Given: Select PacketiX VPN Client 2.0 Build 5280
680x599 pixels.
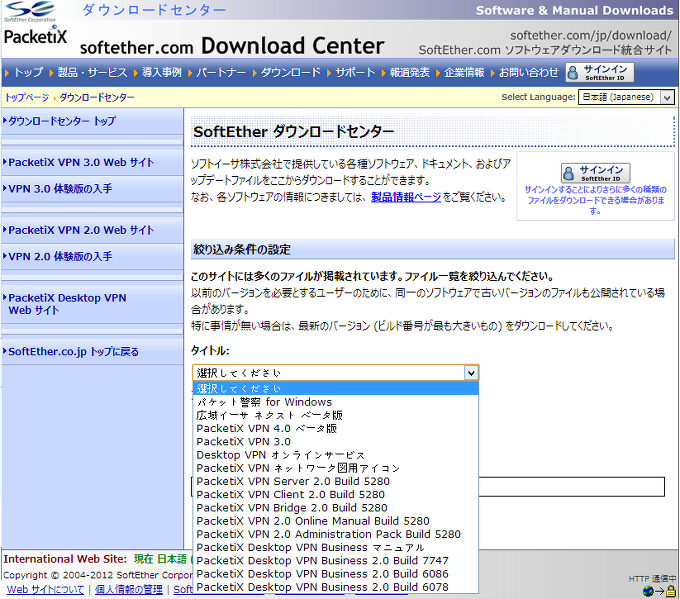Looking at the screenshot, I should click(336, 495).
